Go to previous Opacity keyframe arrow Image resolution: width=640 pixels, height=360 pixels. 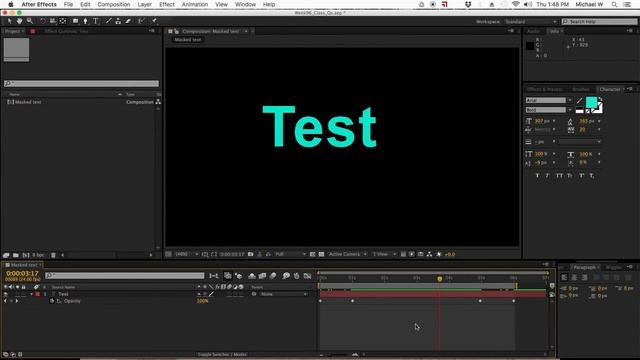click(x=5, y=301)
